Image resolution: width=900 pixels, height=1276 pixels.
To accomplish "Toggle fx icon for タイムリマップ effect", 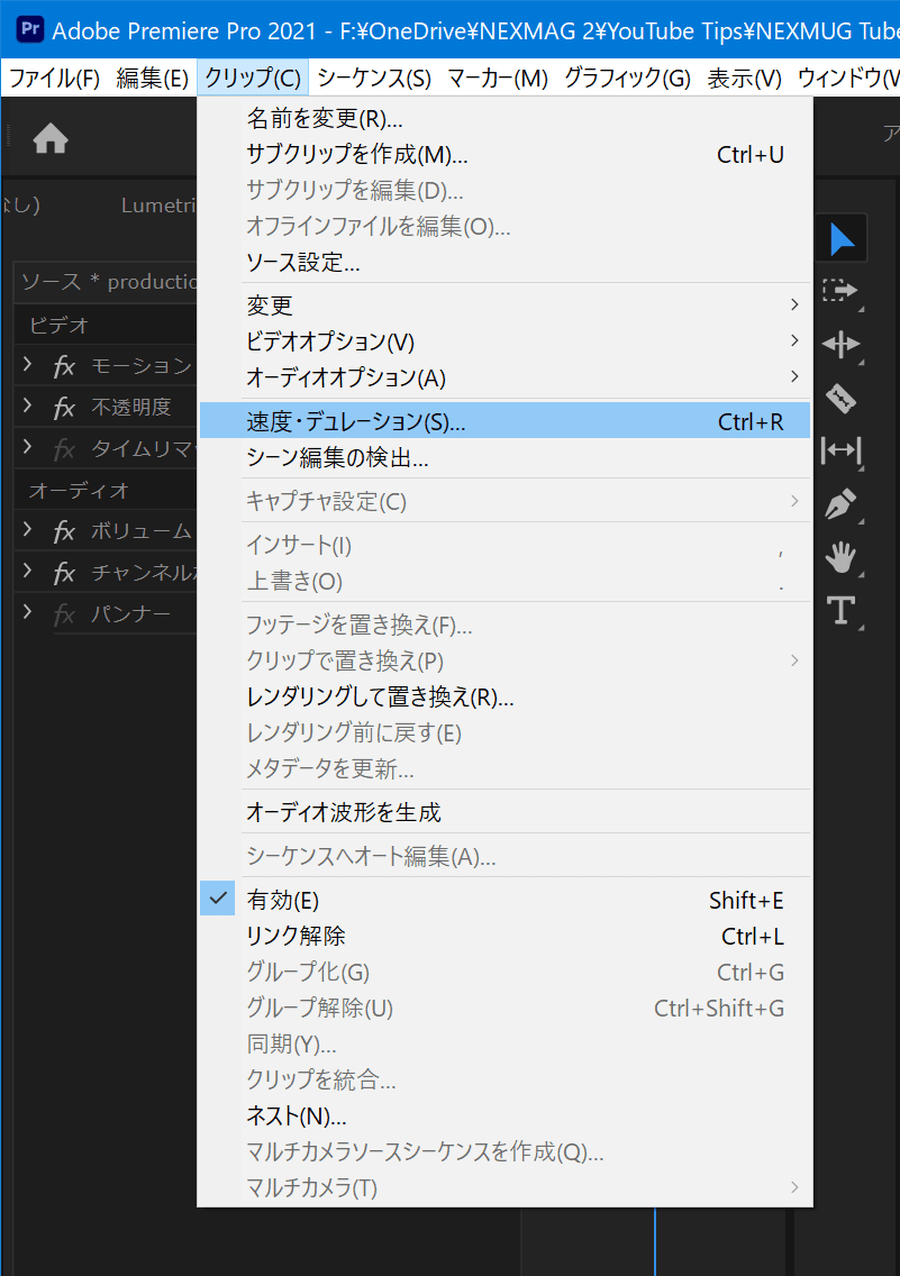I will click(64, 449).
